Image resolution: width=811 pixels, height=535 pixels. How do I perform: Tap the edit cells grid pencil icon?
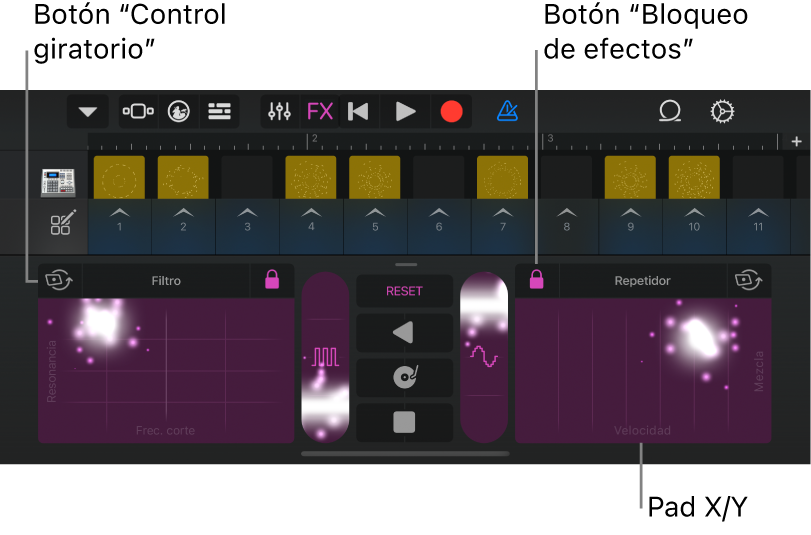click(x=63, y=222)
